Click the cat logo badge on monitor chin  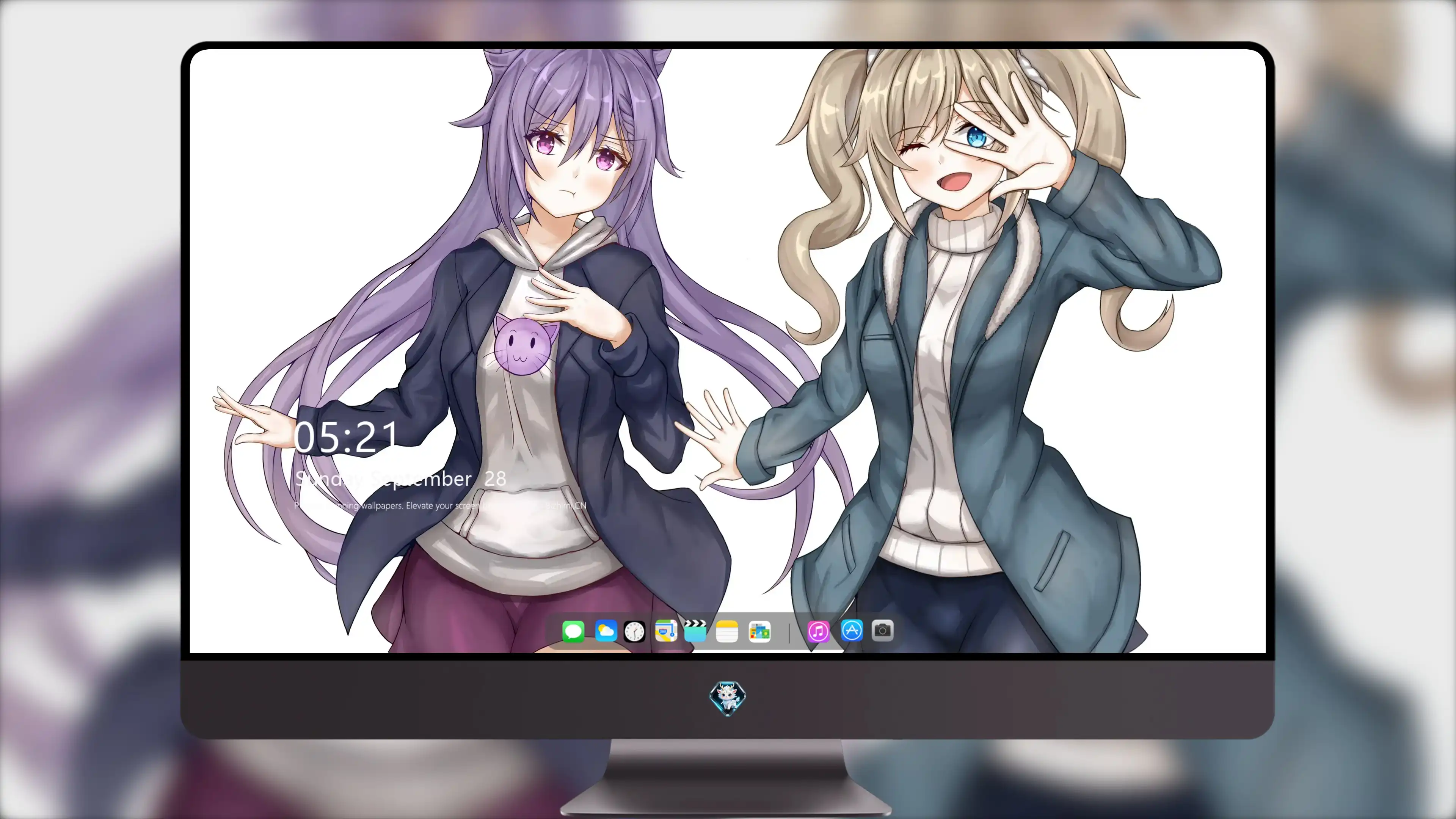pos(728,698)
